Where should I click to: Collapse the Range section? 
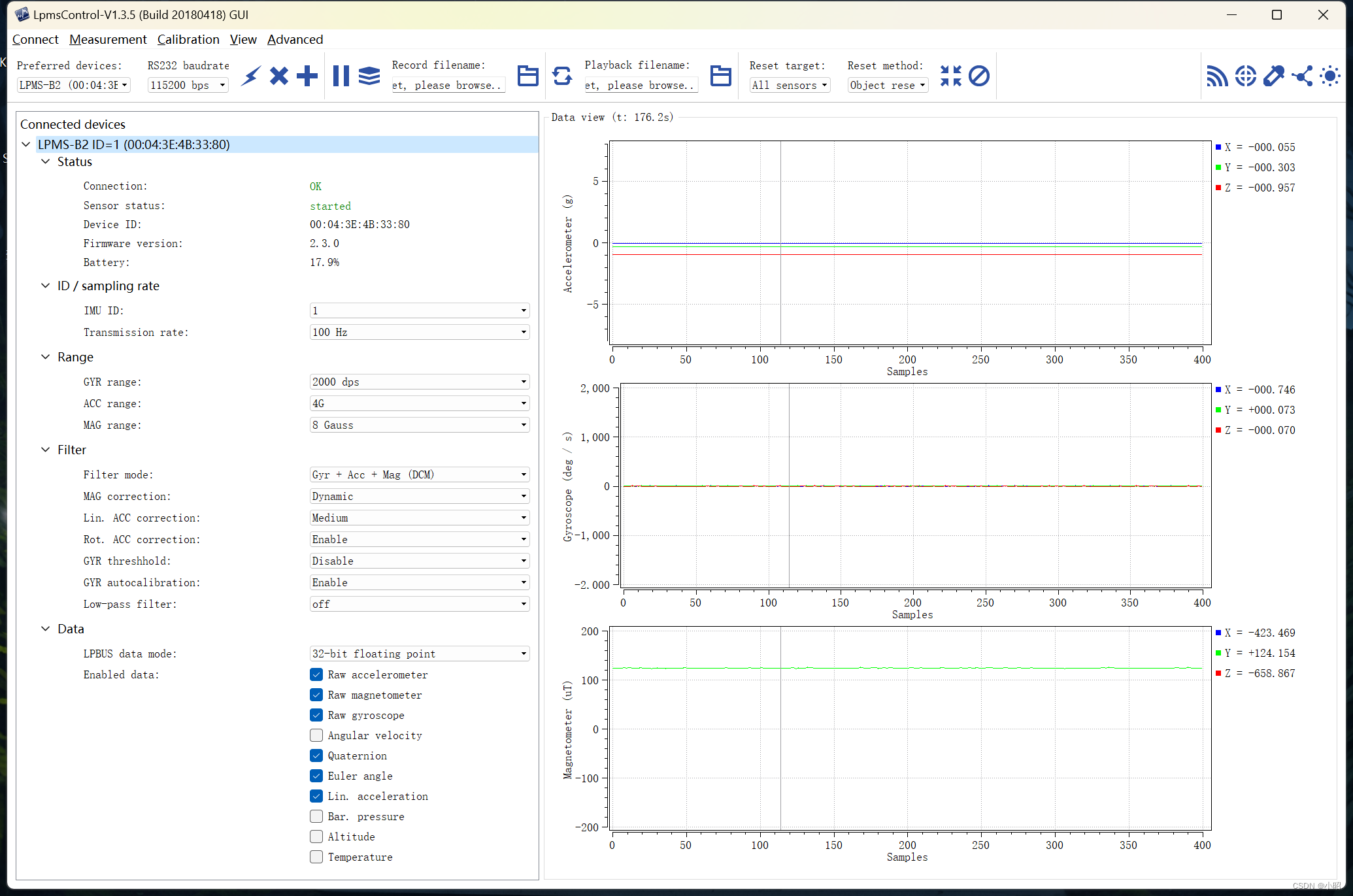[45, 357]
